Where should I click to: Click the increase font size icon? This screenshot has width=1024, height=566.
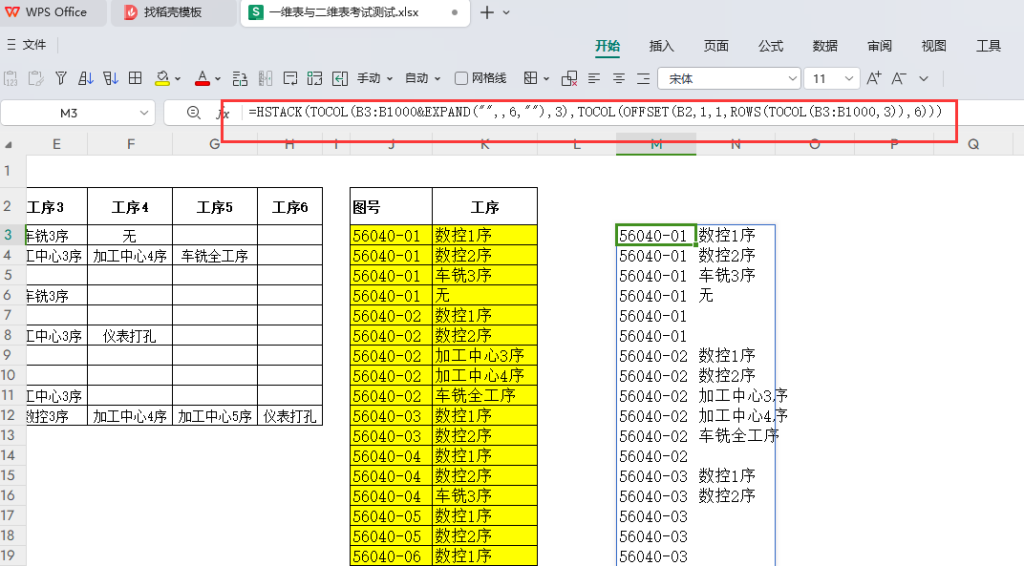874,78
